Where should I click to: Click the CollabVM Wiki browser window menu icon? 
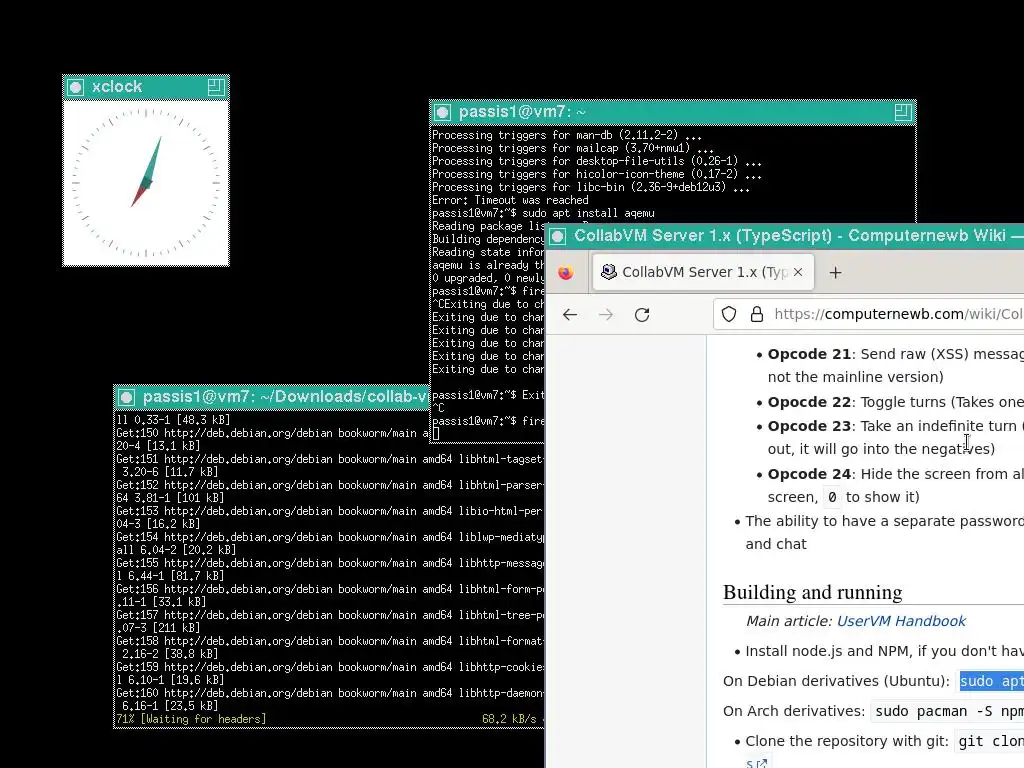pos(558,236)
